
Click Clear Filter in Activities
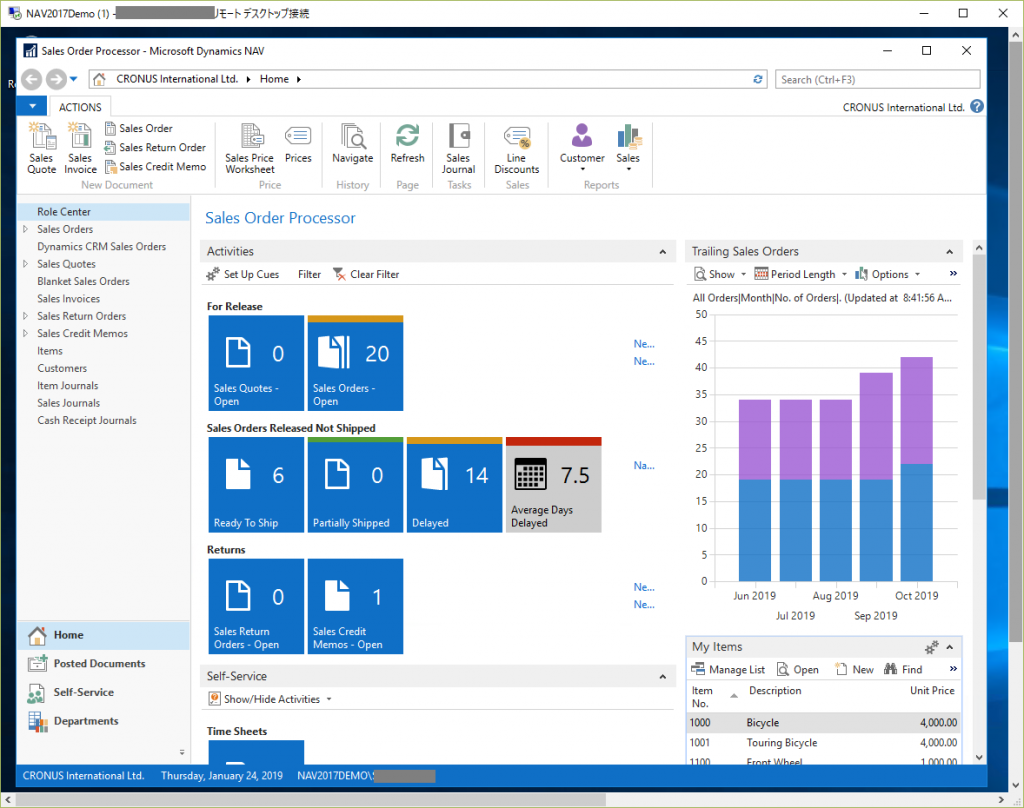(366, 274)
